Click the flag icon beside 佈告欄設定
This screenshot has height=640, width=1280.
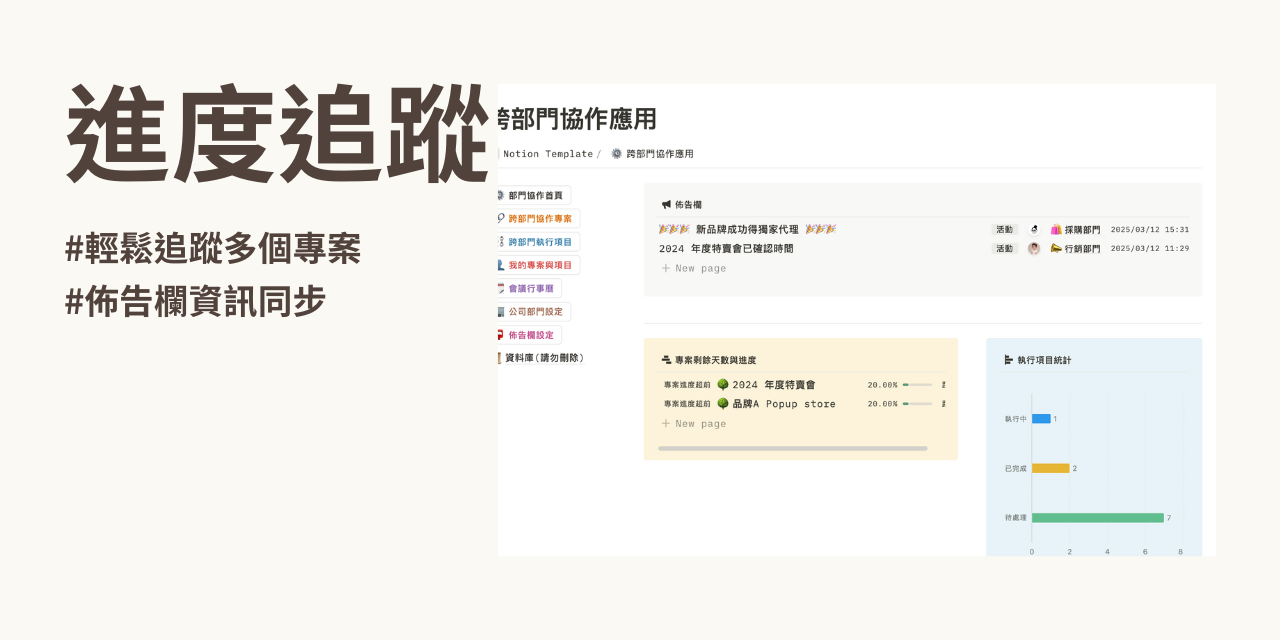tap(499, 334)
